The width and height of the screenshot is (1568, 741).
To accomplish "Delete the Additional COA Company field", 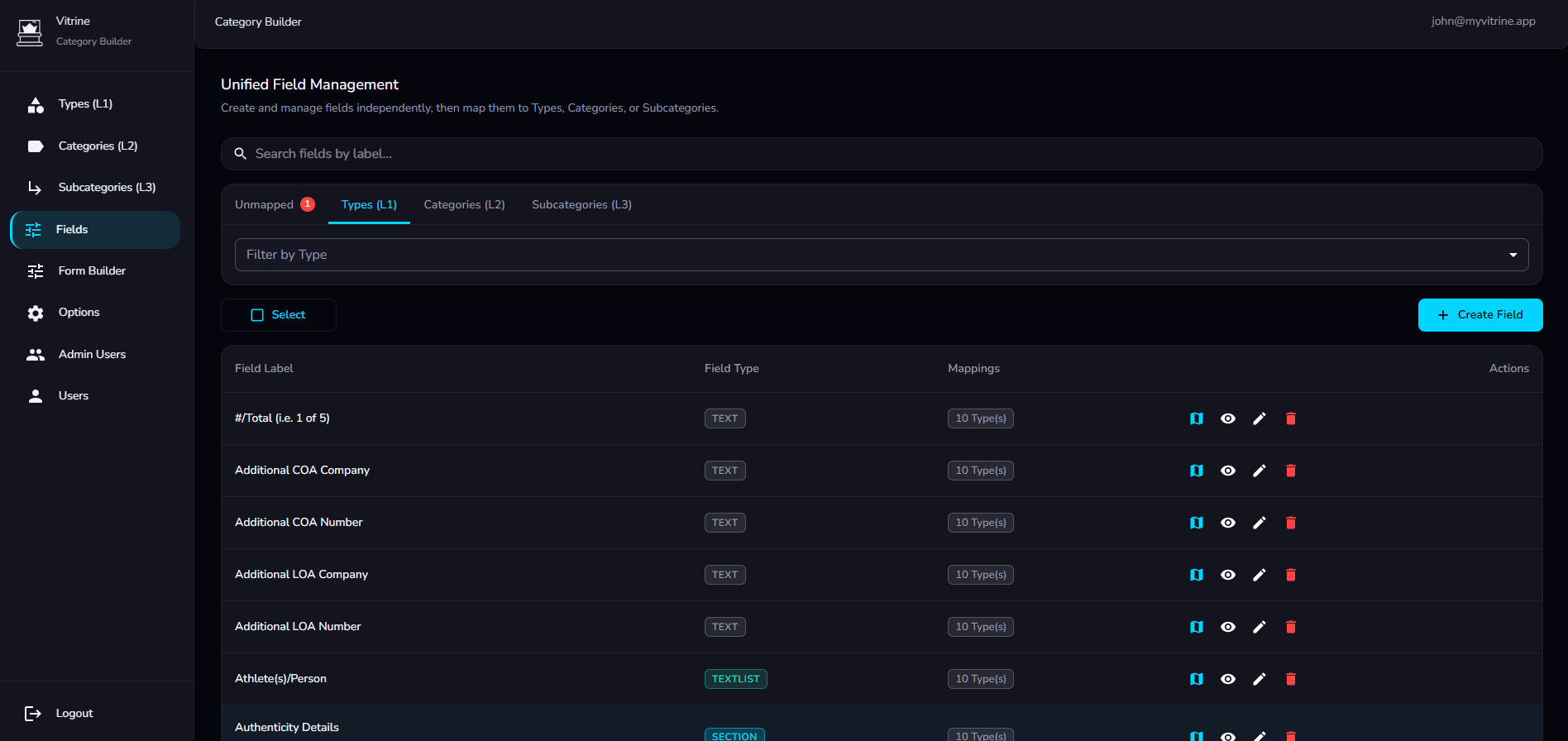I will [x=1290, y=471].
